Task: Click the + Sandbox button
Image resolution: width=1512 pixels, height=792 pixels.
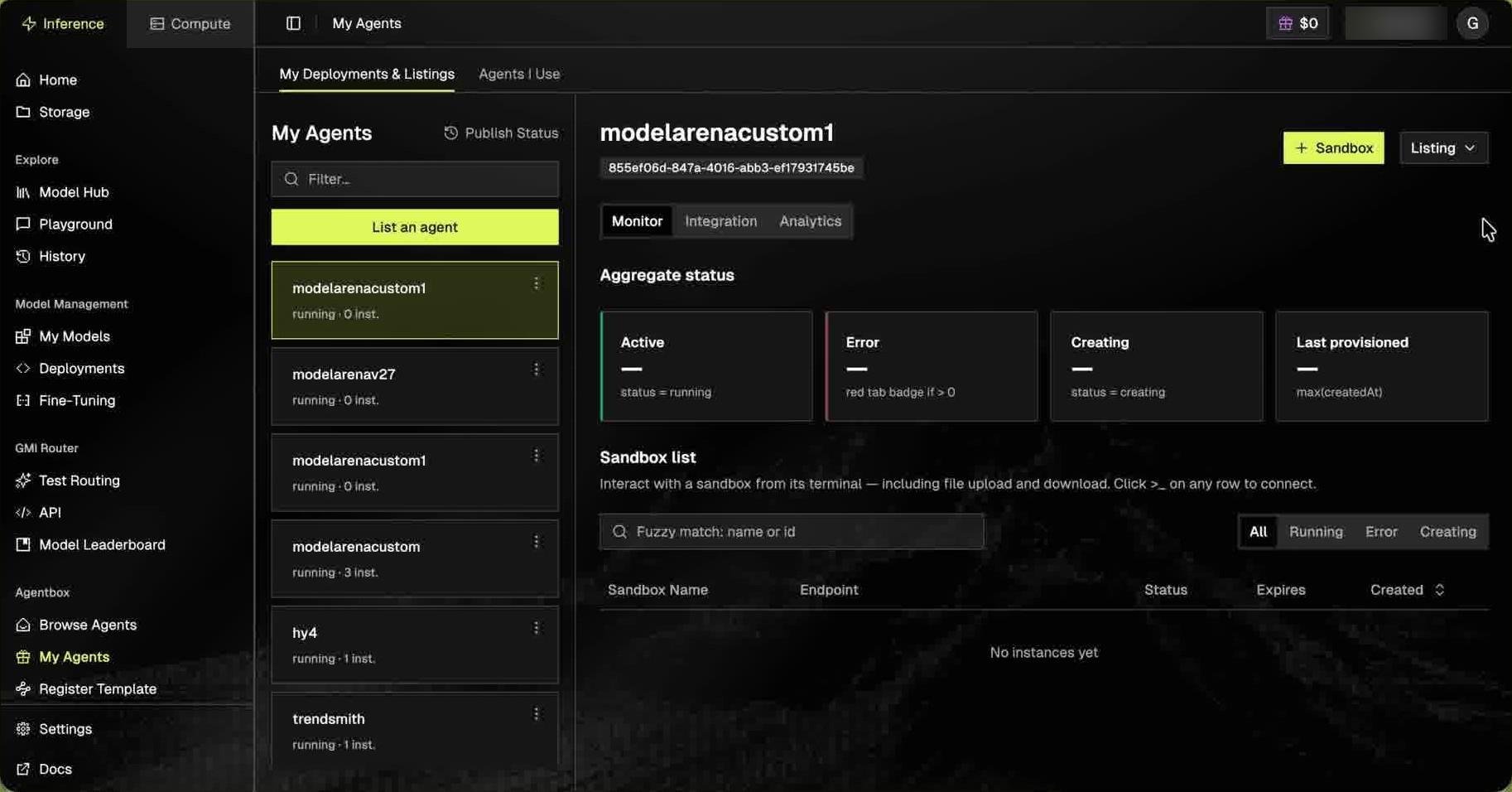Action: point(1333,148)
